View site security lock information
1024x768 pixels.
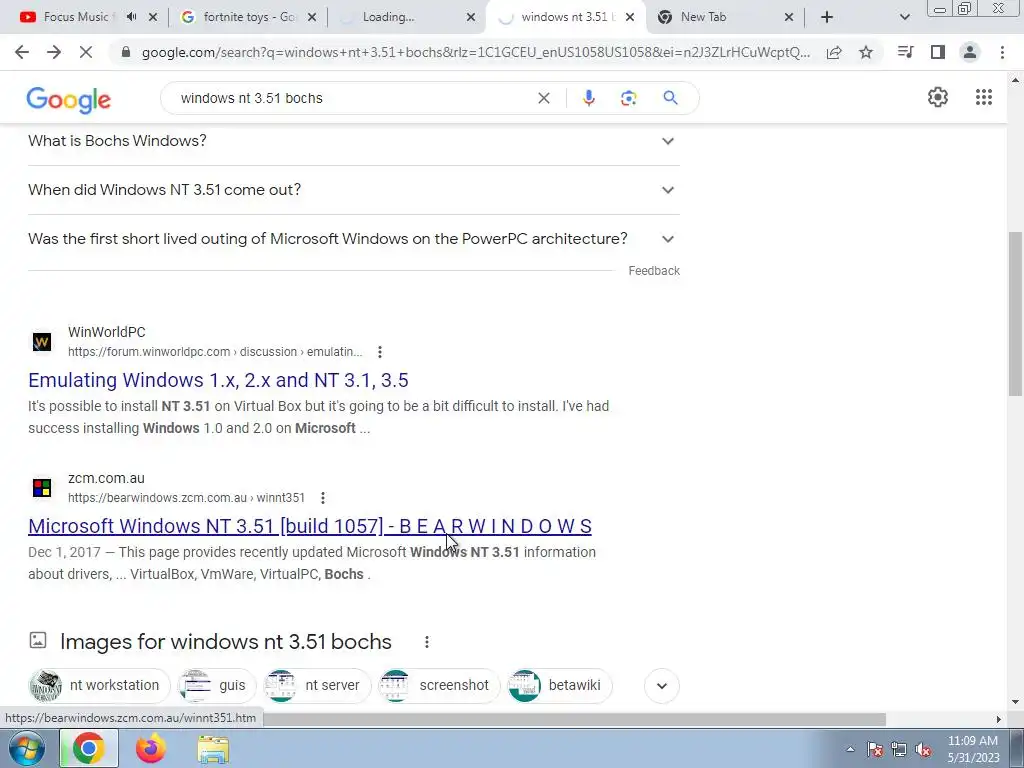126,52
